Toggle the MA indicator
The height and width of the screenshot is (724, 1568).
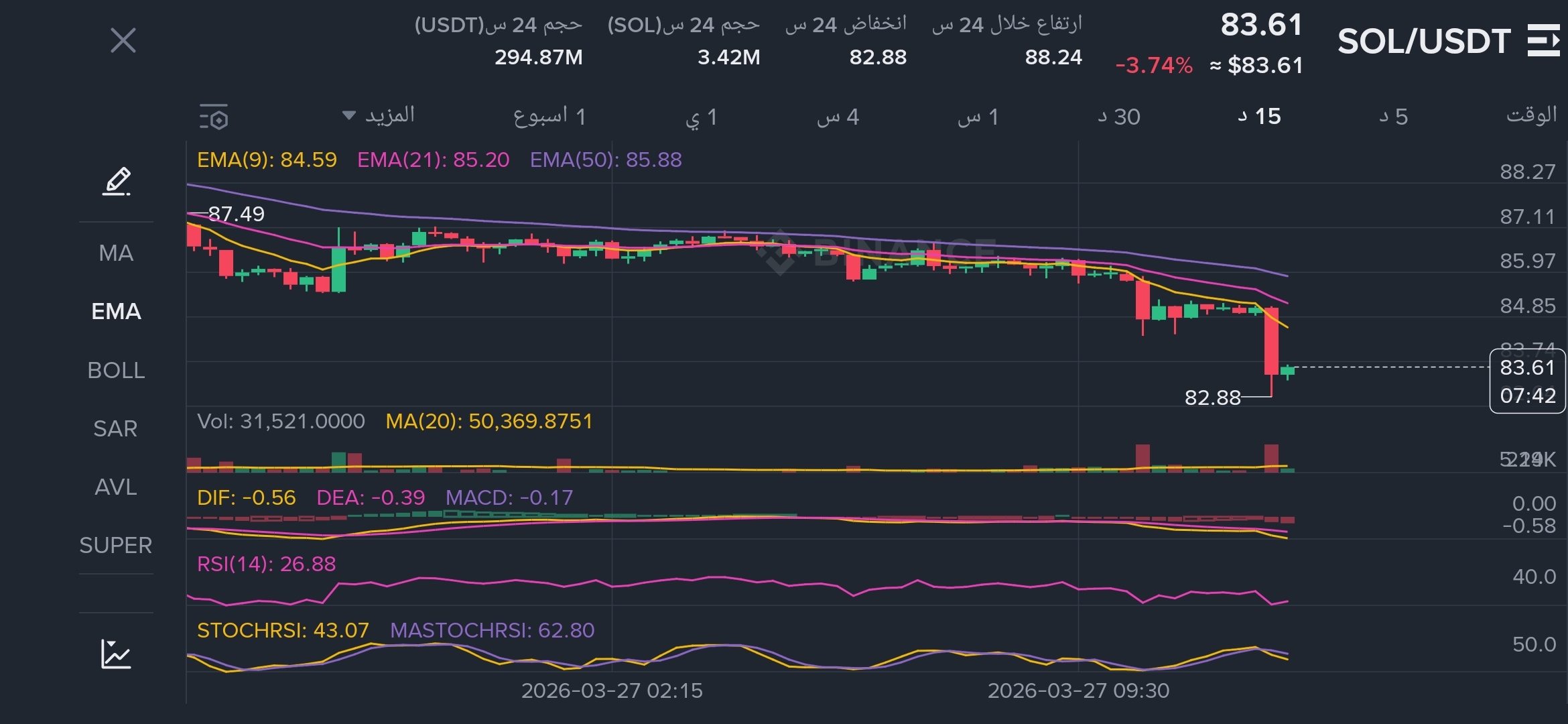pyautogui.click(x=116, y=253)
